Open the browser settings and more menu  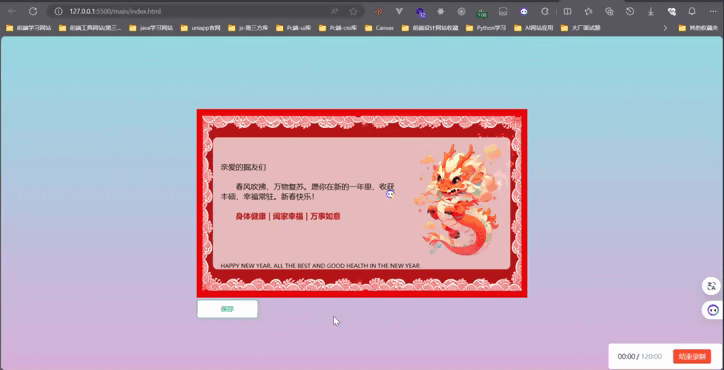712,11
